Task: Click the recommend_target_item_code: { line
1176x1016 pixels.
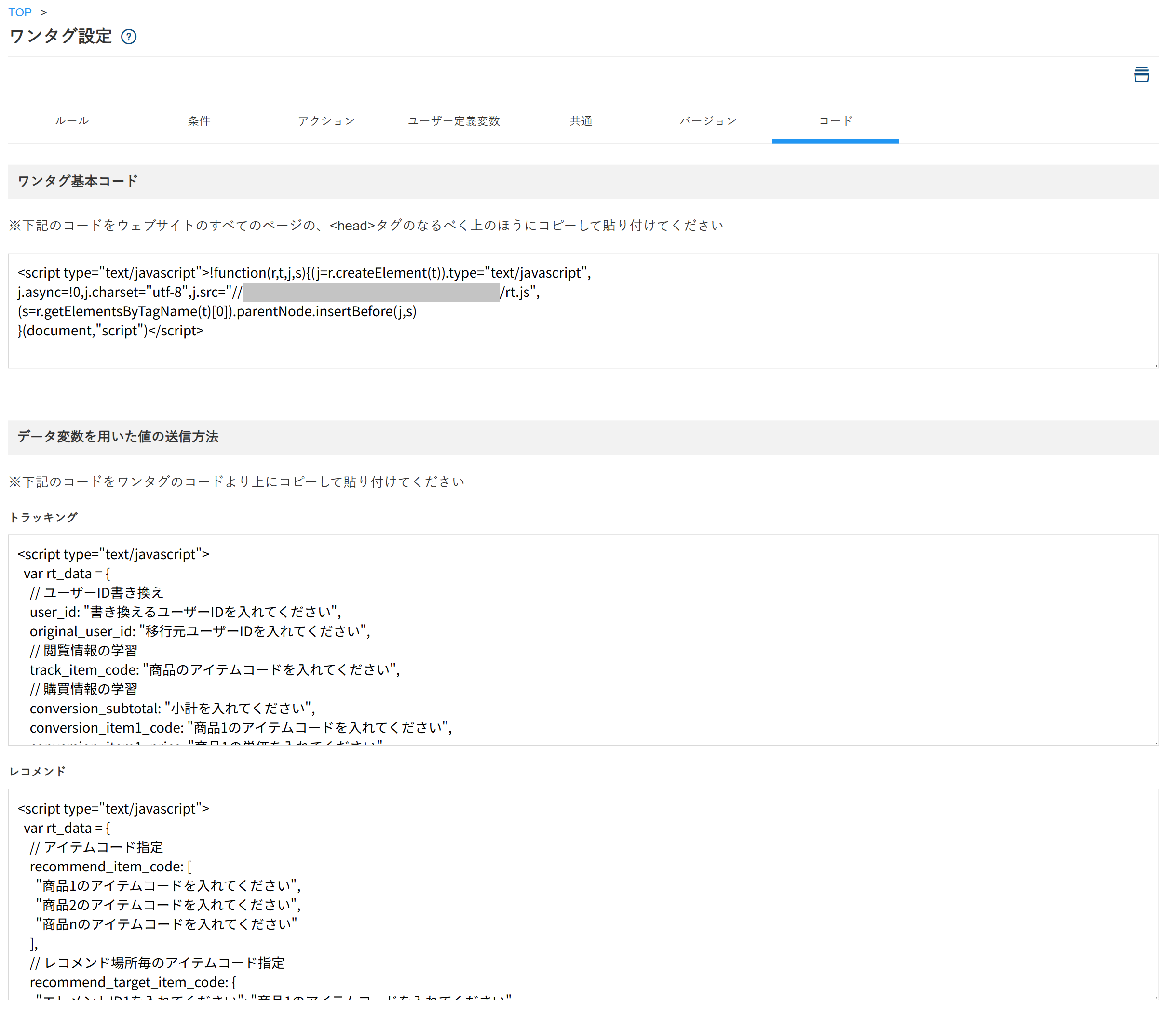Action: (x=134, y=983)
